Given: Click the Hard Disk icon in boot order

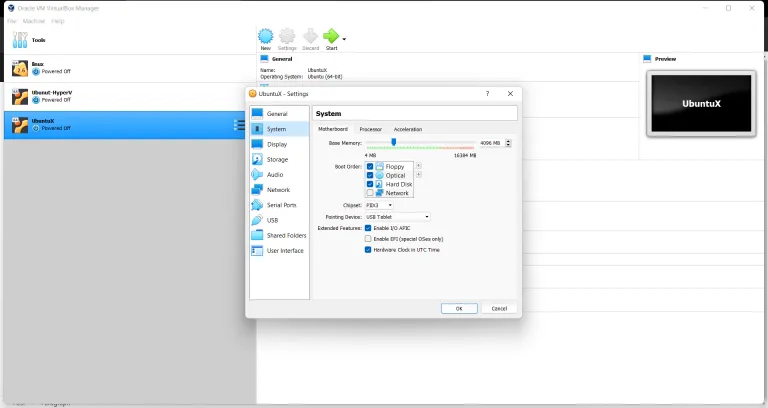Looking at the screenshot, I should 380,184.
